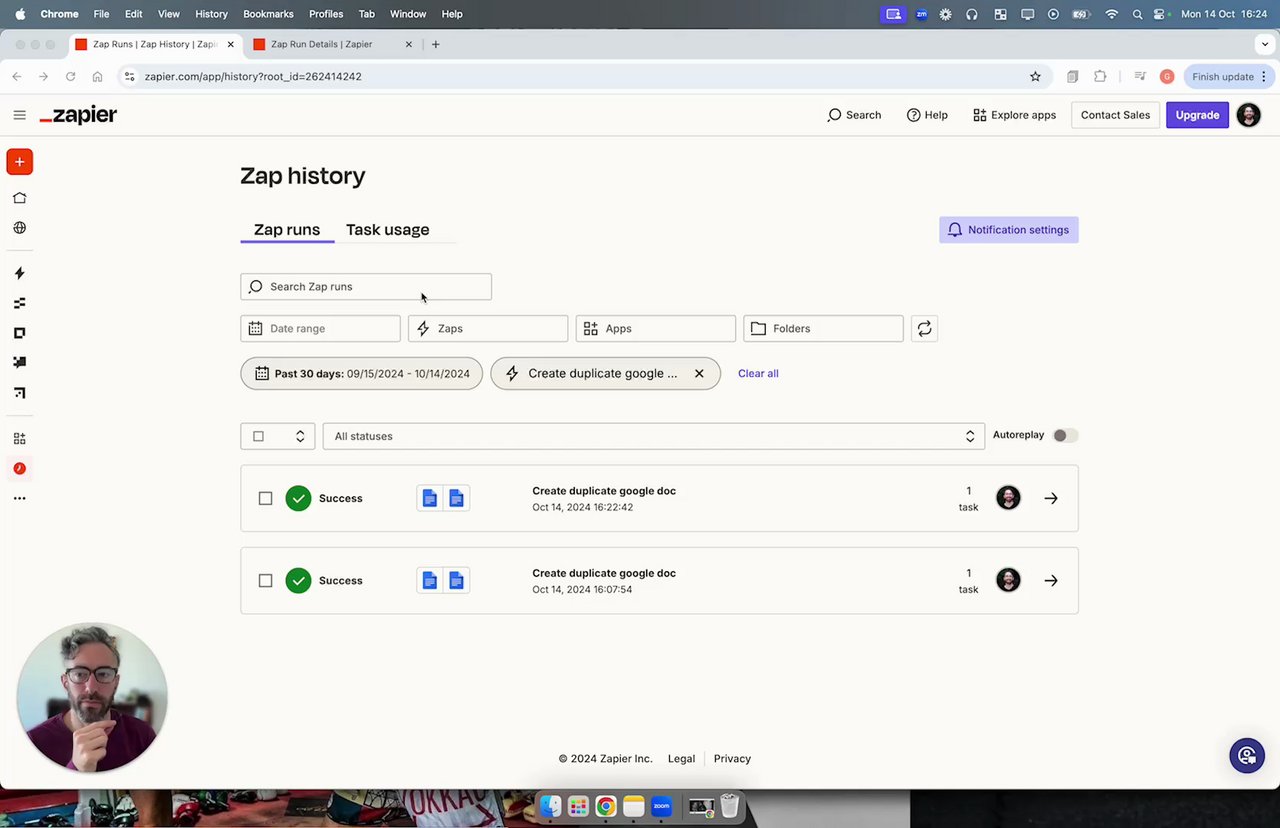
Task: Expand the Chrome tab search chevron
Action: pyautogui.click(x=1265, y=44)
